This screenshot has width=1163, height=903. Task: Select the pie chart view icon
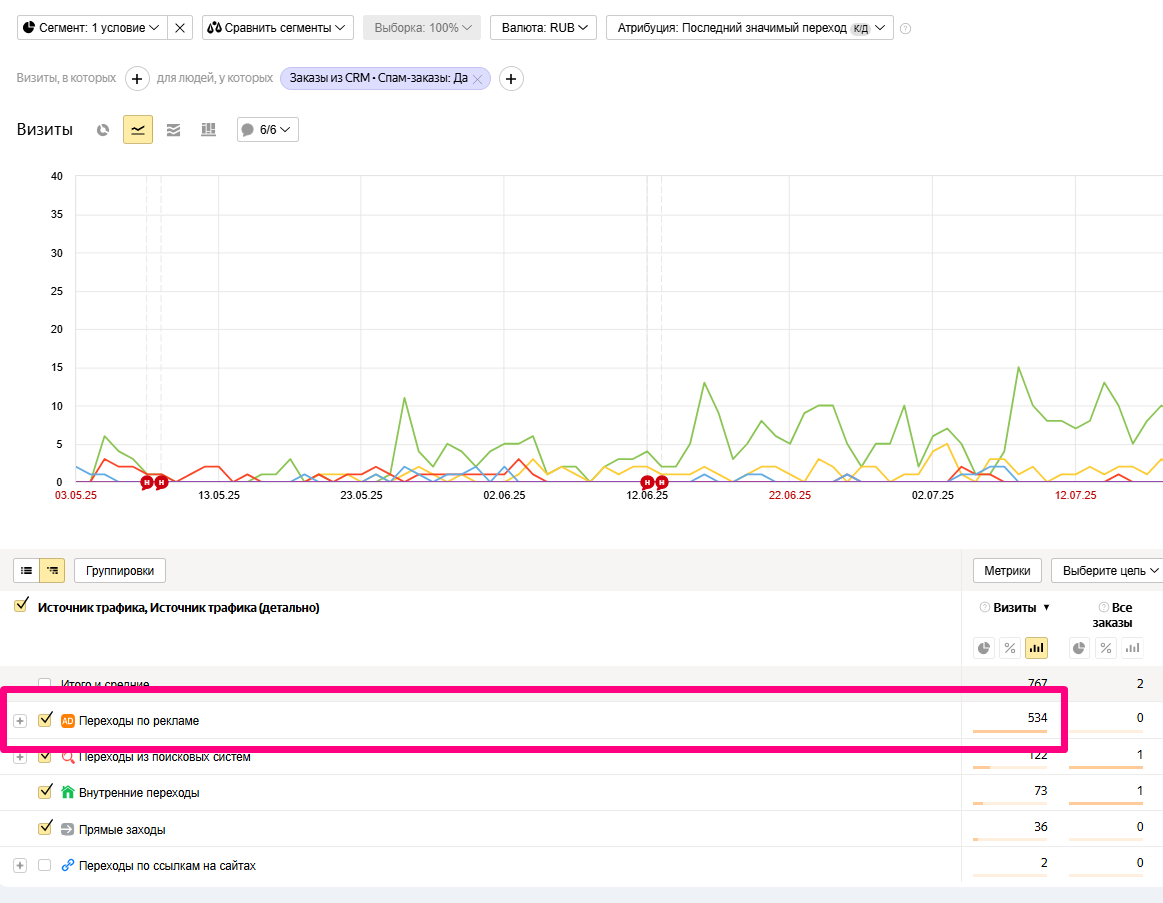point(102,130)
